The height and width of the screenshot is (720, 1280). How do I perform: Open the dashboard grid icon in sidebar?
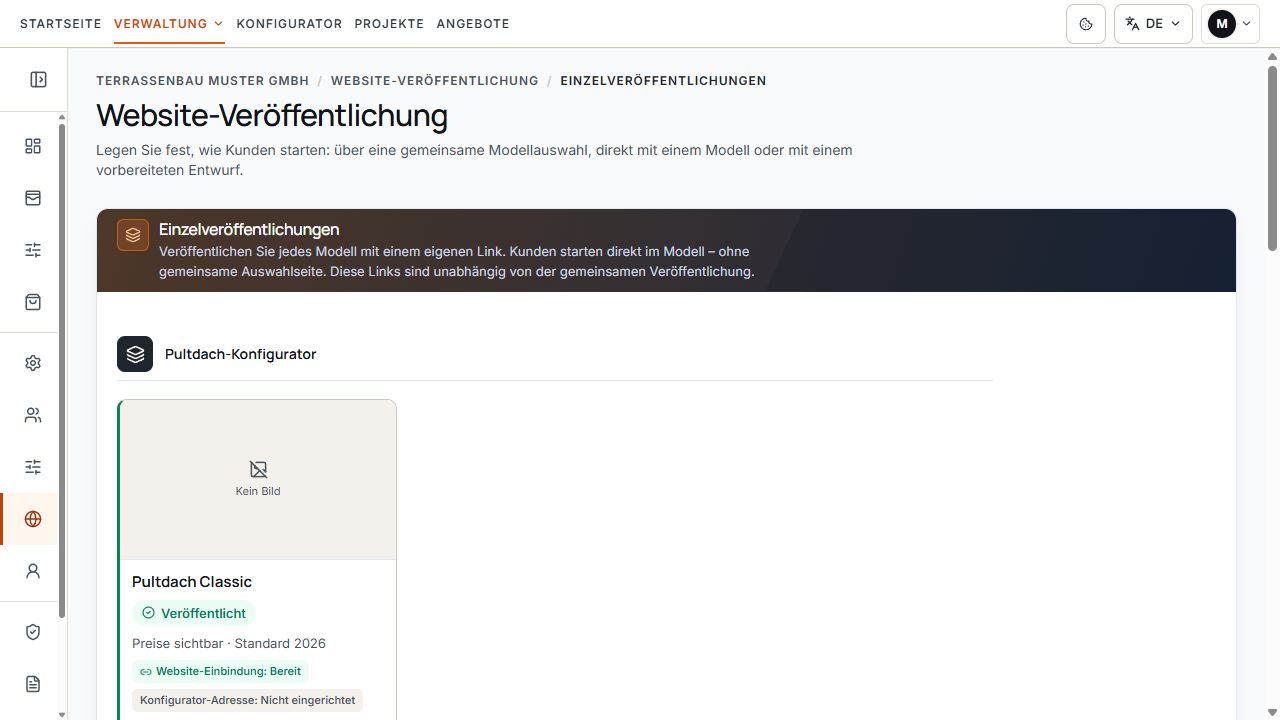pyautogui.click(x=33, y=146)
